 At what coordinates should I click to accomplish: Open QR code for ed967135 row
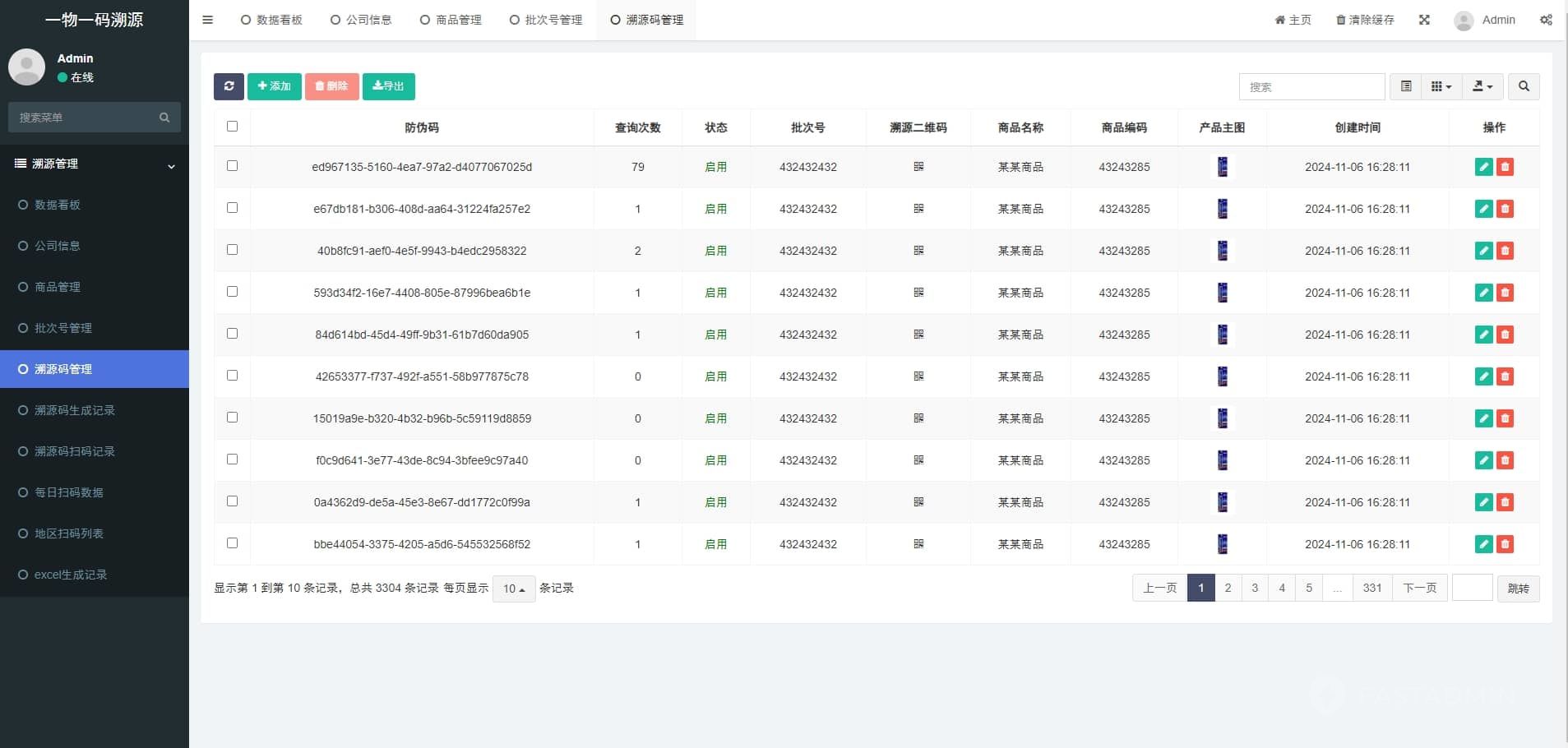point(918,167)
